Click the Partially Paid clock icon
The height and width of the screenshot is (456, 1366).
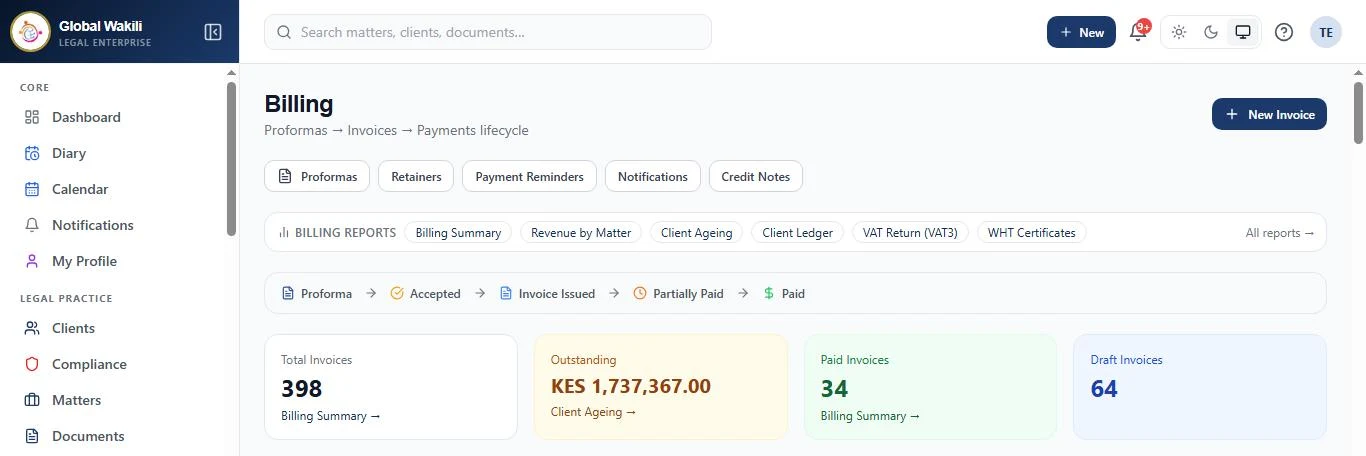coord(641,294)
